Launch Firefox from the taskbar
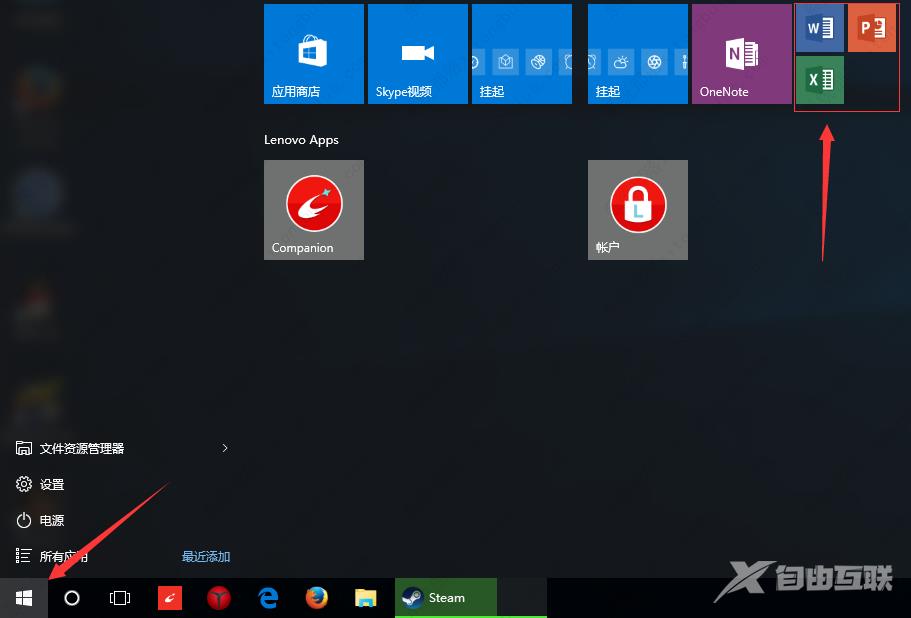The image size is (911, 618). pos(317,598)
